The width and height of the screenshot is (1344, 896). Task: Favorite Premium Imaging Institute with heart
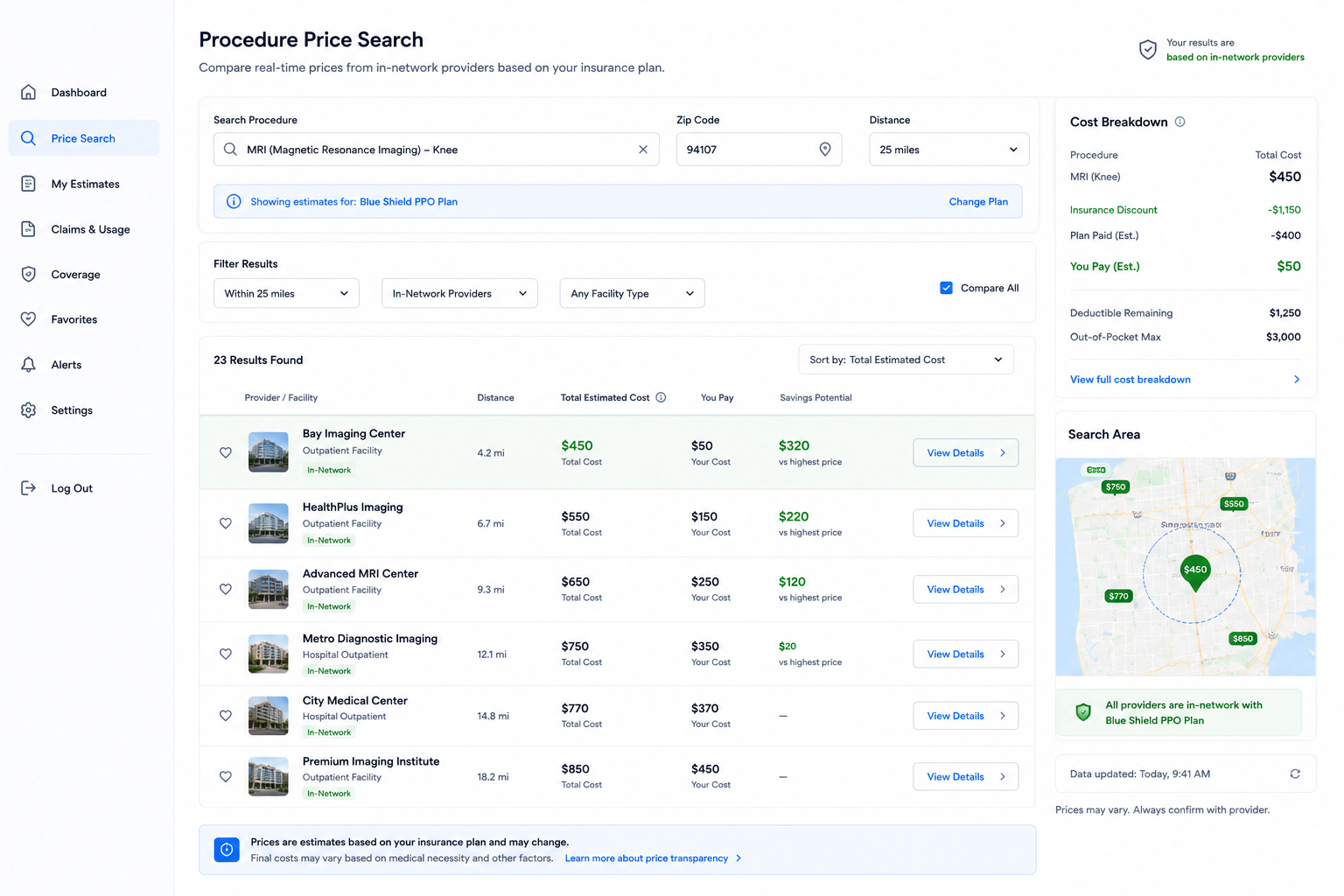click(x=226, y=777)
